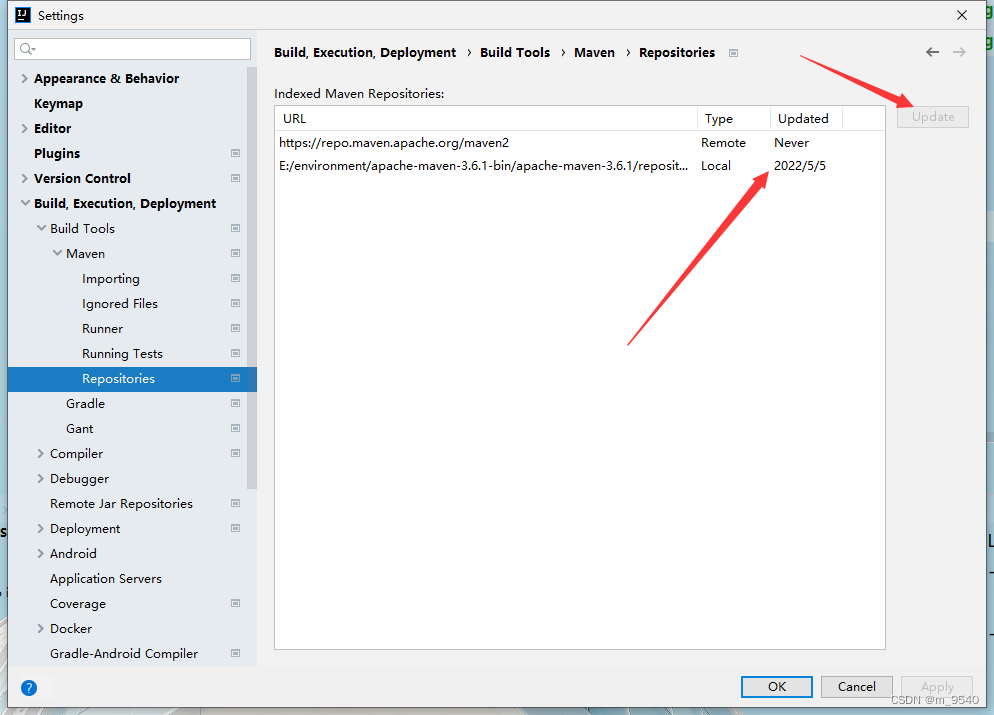Click the settings tree vertical scrollbar
The width and height of the screenshot is (994, 715).
pyautogui.click(x=252, y=278)
